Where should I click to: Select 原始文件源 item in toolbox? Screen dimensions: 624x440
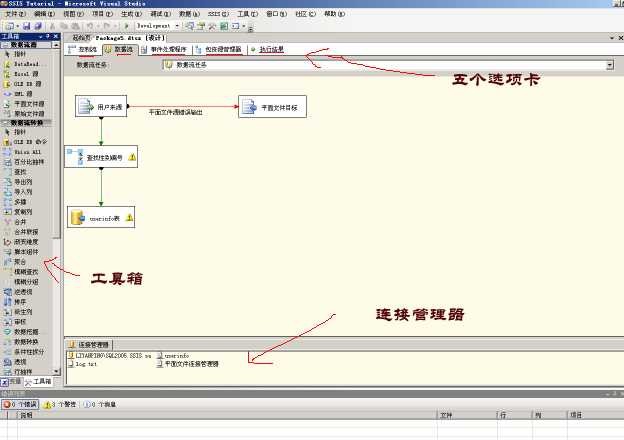coord(24,114)
